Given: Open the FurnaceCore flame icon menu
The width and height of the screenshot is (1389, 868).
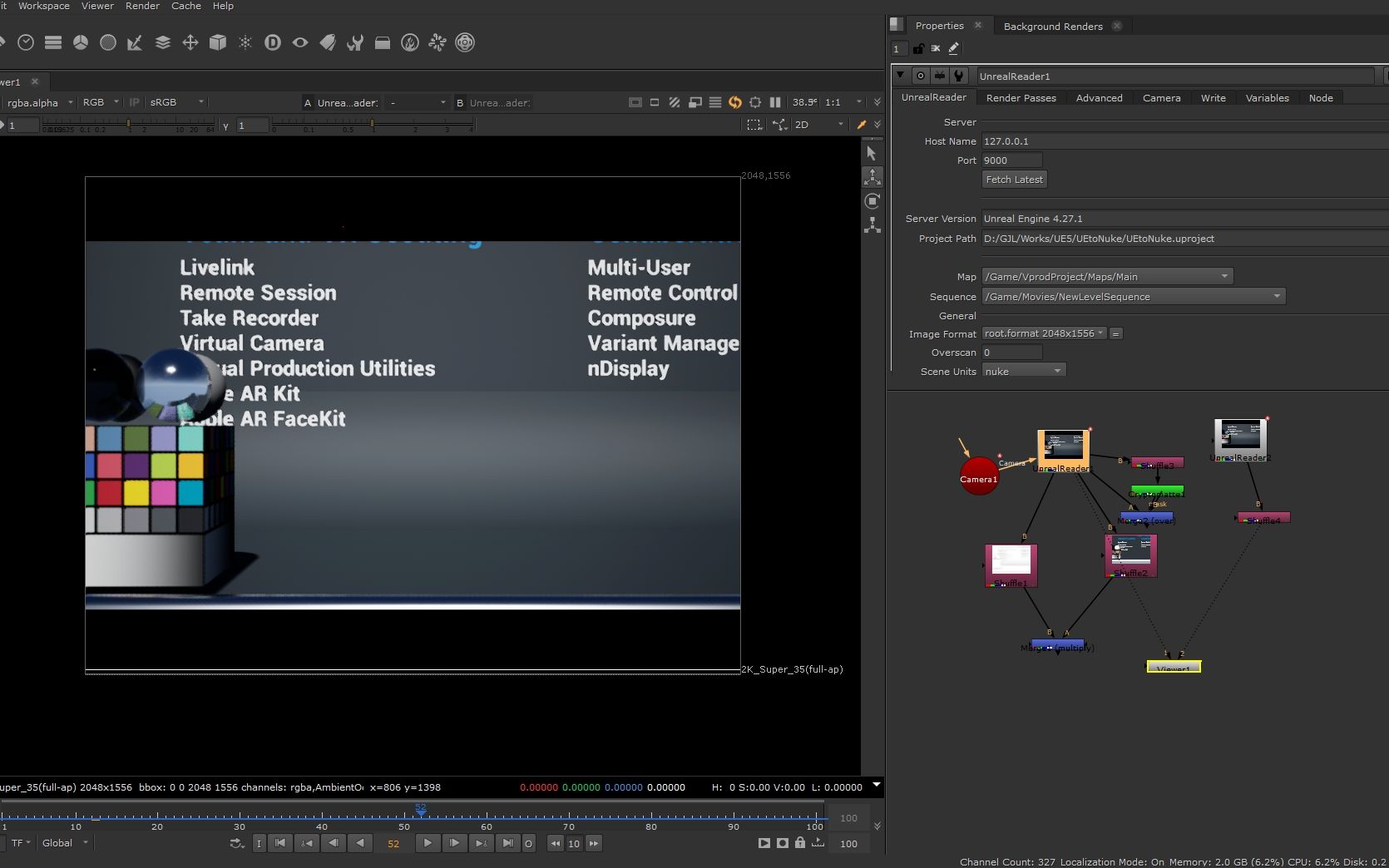Looking at the screenshot, I should pos(410,42).
